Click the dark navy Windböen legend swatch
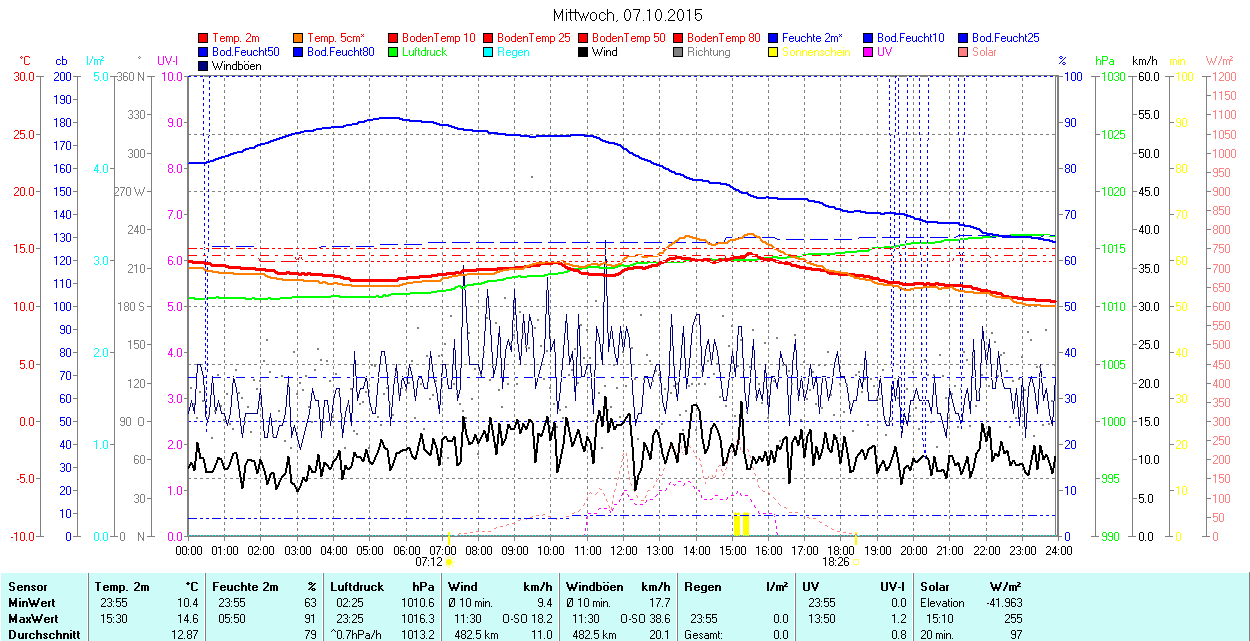This screenshot has width=1250, height=641. 204,66
